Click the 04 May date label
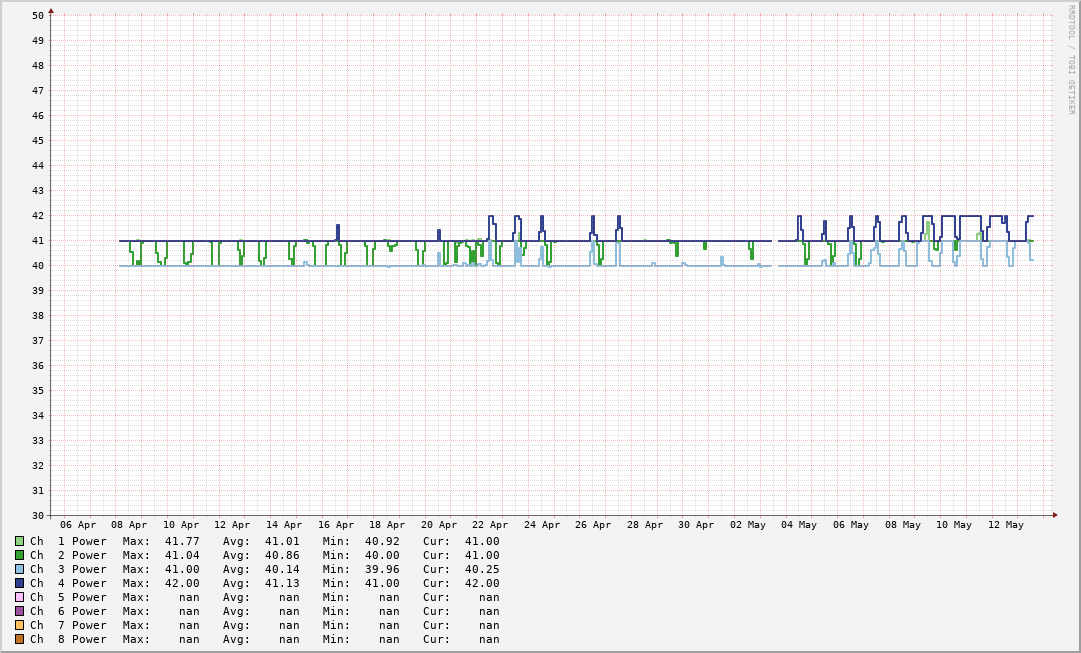1081x653 pixels. 799,525
